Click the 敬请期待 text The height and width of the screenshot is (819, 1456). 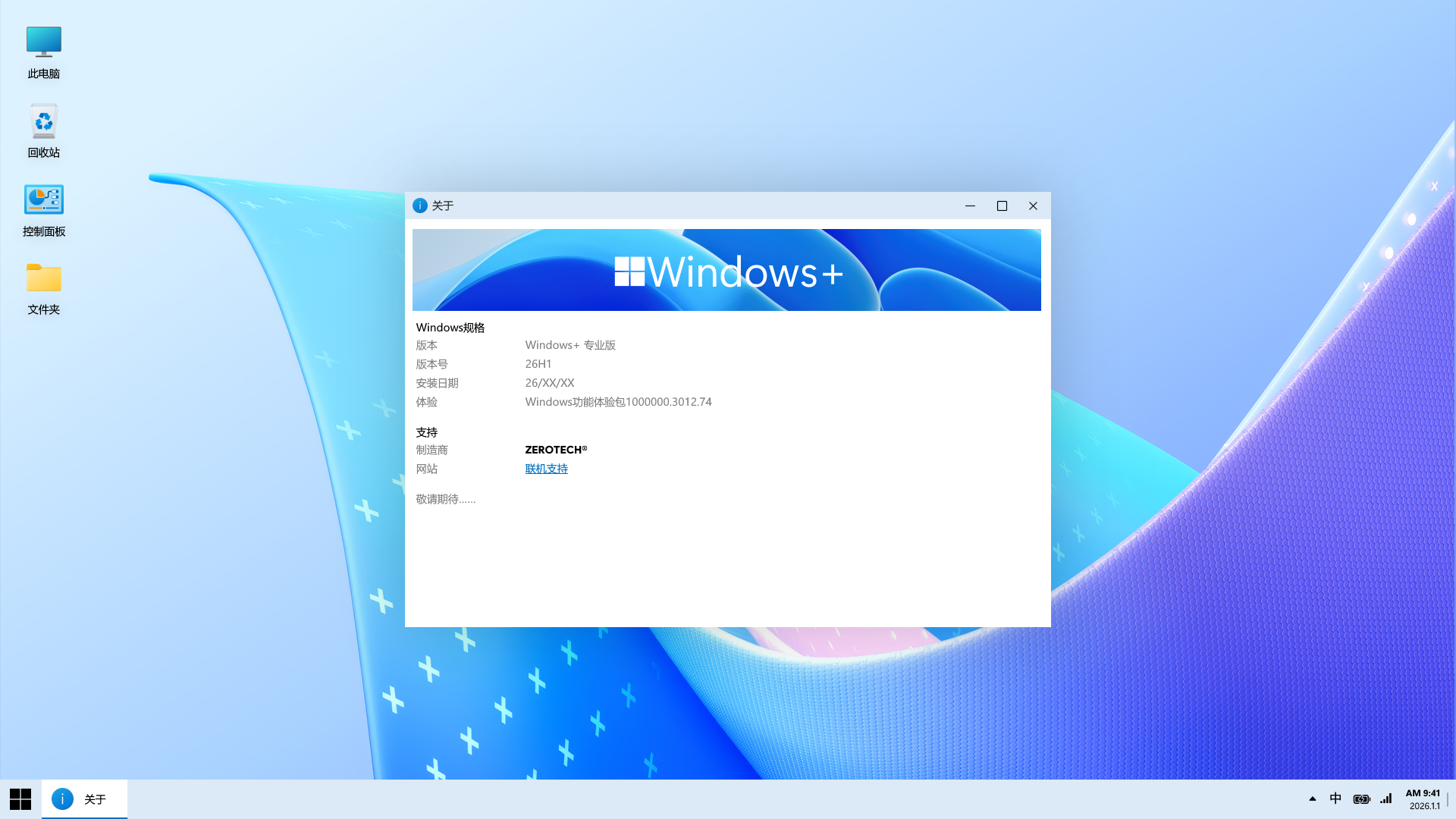tap(446, 499)
